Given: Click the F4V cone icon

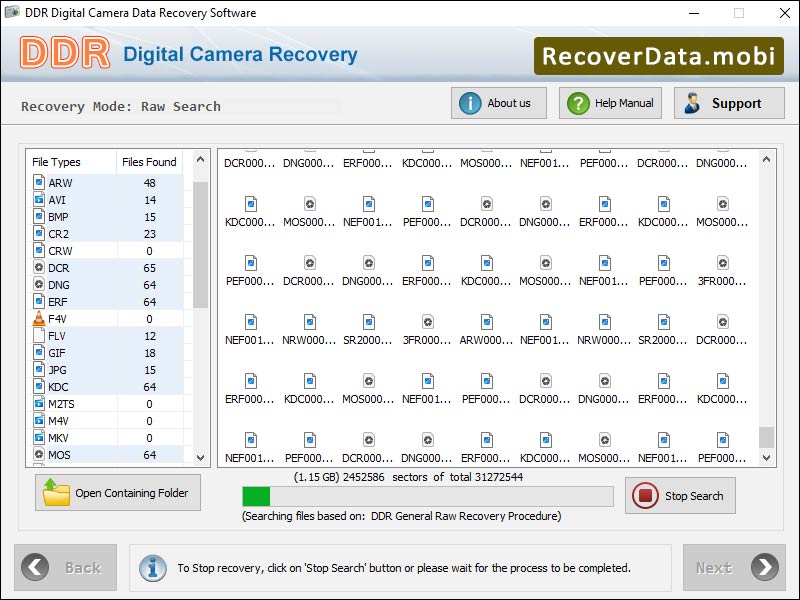Looking at the screenshot, I should pyautogui.click(x=39, y=318).
